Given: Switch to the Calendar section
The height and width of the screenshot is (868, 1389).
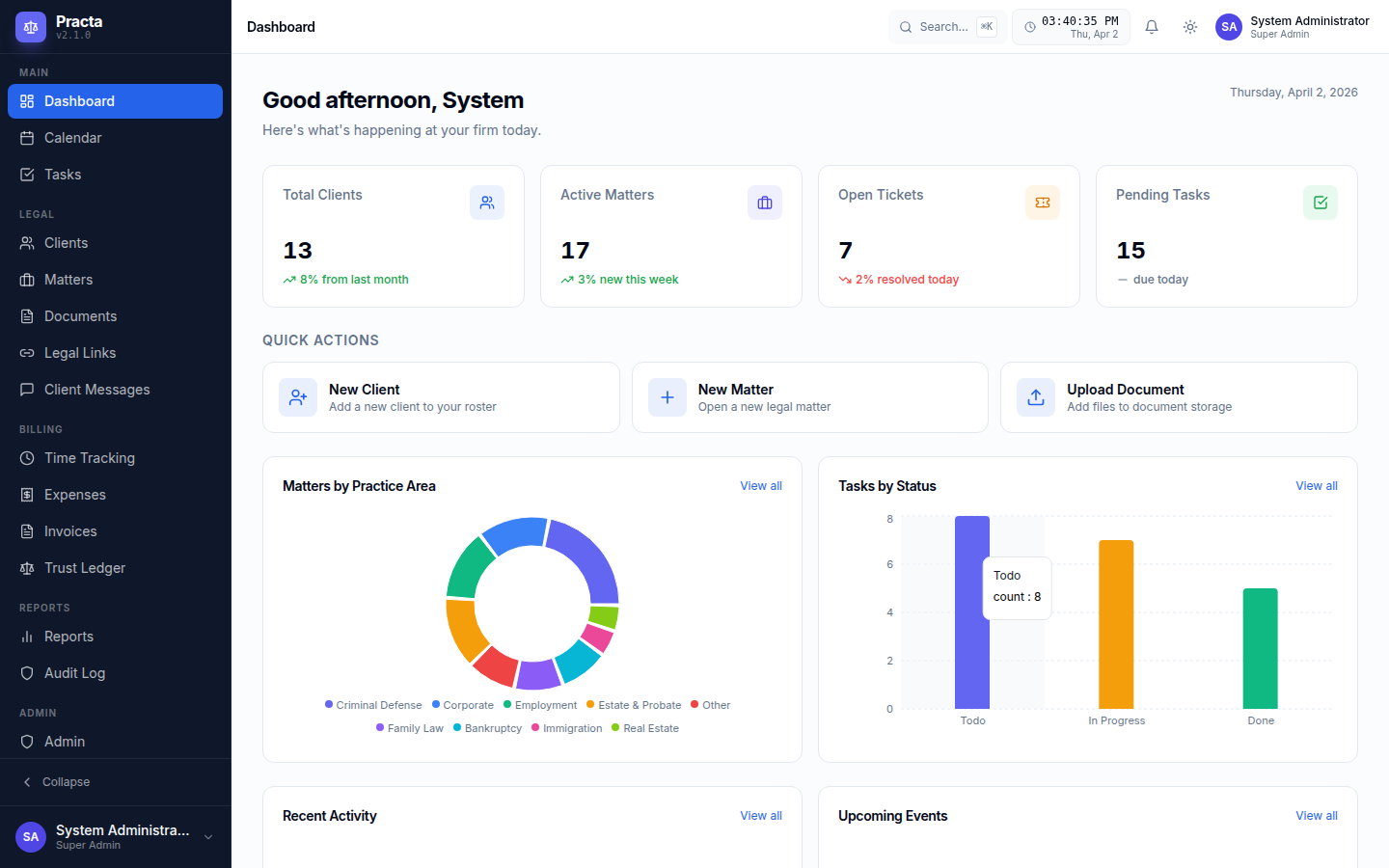Looking at the screenshot, I should [x=73, y=138].
